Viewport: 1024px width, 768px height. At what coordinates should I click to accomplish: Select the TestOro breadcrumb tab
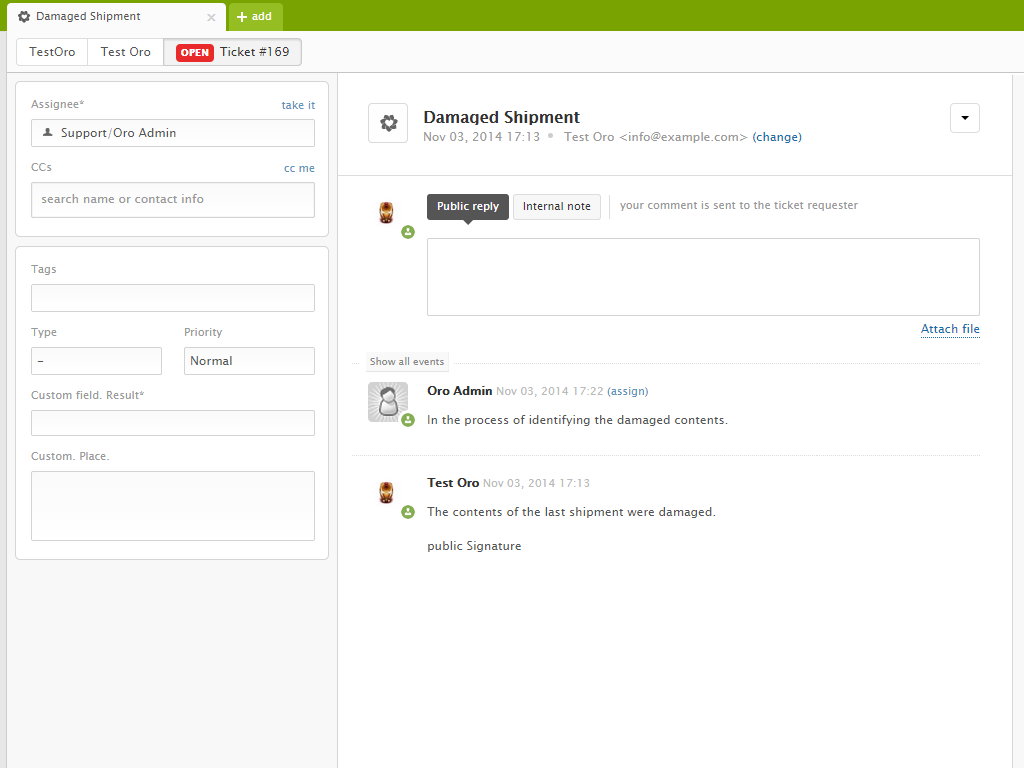[x=52, y=52]
